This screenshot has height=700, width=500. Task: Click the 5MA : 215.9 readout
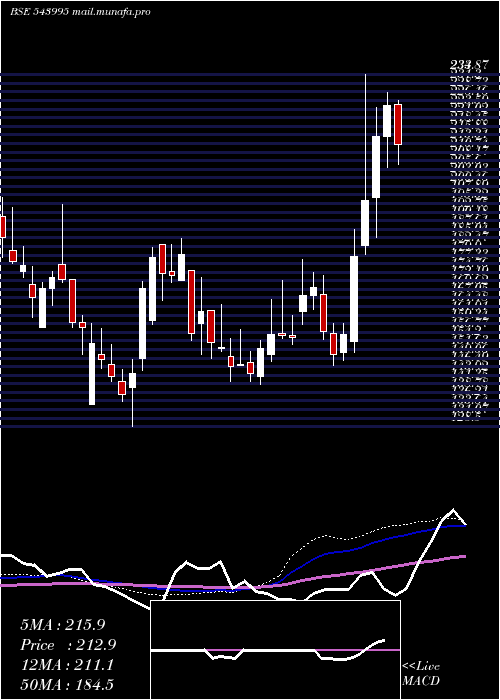point(63,625)
